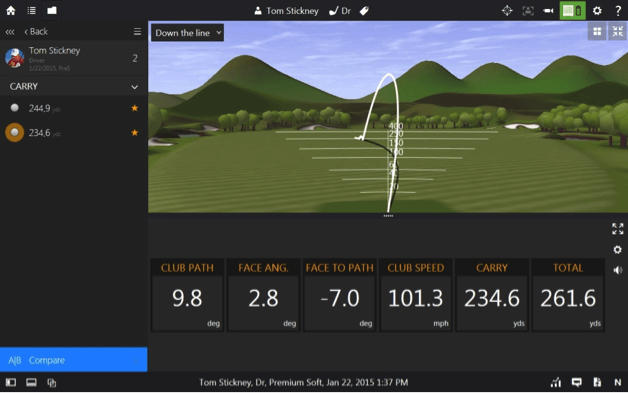The height and width of the screenshot is (393, 628).
Task: Toggle the star on the 234.6 shot
Action: coord(135,133)
